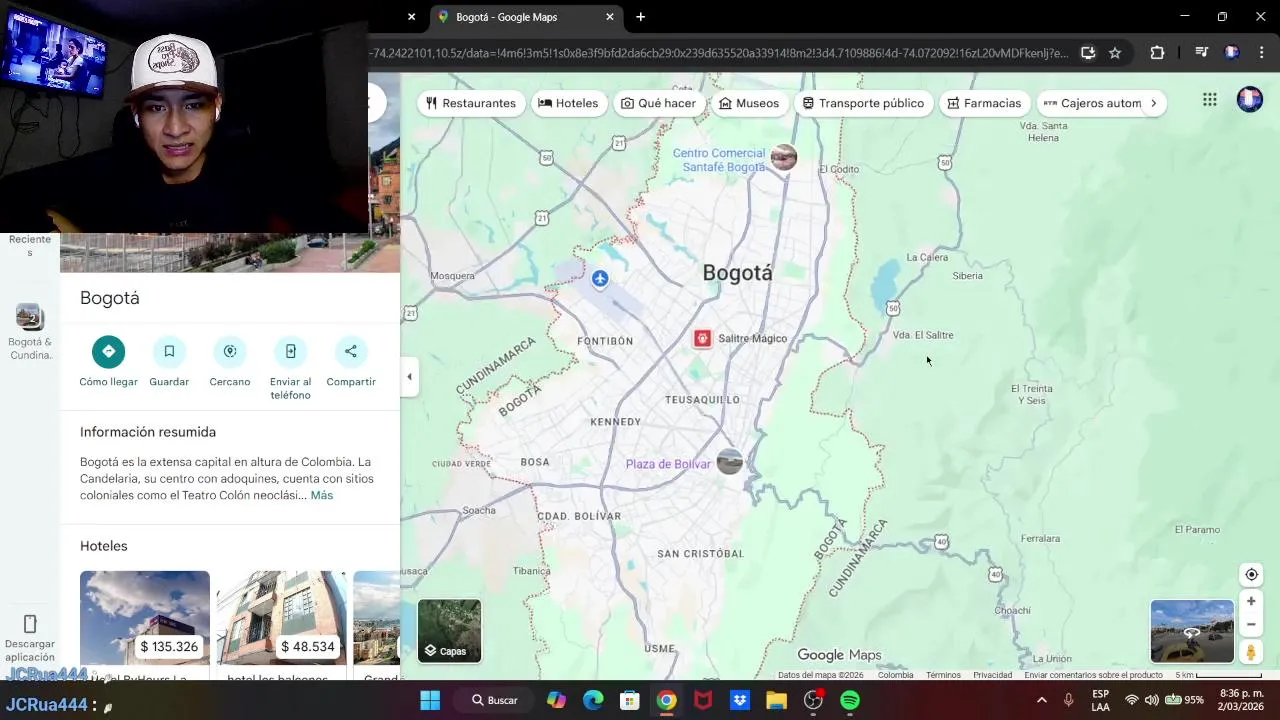Open Términos link in map footer
The width and height of the screenshot is (1280, 720).
pos(943,675)
